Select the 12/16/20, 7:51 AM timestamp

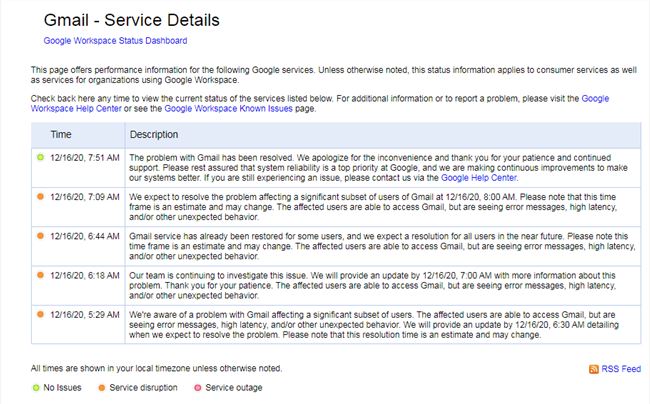85,157
